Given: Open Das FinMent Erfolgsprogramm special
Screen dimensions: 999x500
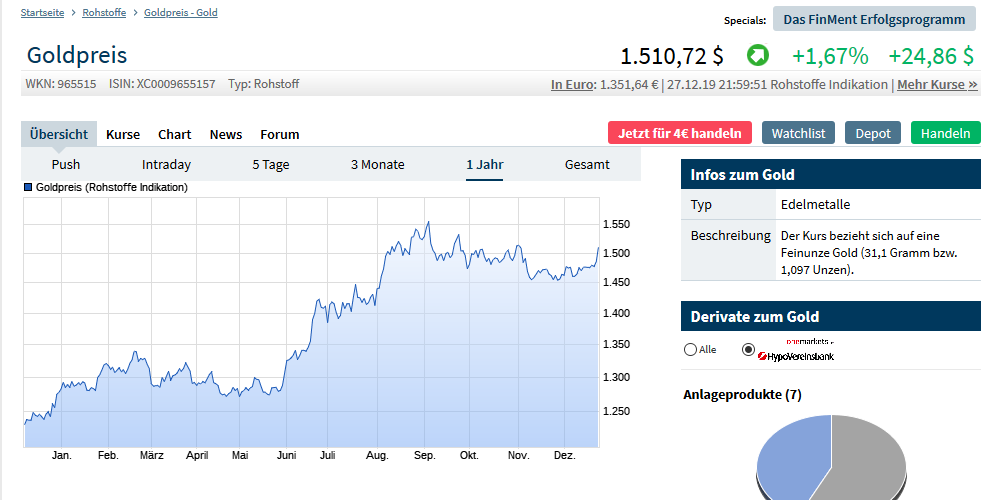Looking at the screenshot, I should click(874, 19).
